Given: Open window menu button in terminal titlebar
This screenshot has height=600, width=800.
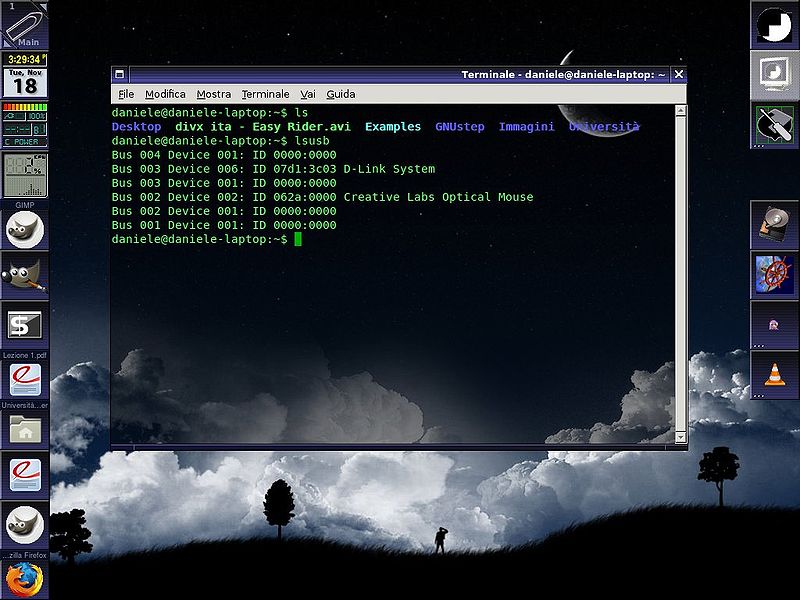Looking at the screenshot, I should point(120,74).
